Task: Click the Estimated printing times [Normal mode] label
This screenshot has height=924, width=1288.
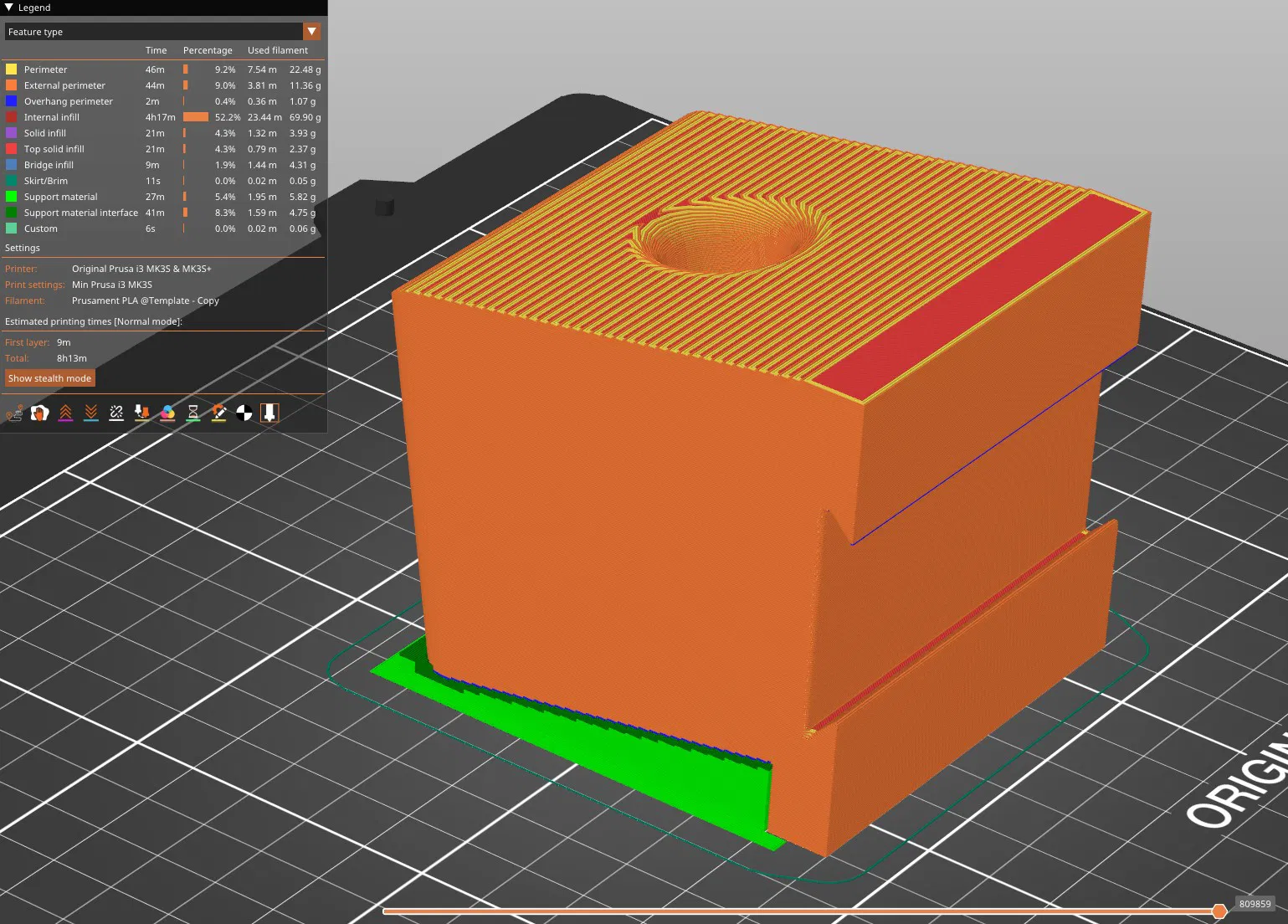Action: coord(94,321)
